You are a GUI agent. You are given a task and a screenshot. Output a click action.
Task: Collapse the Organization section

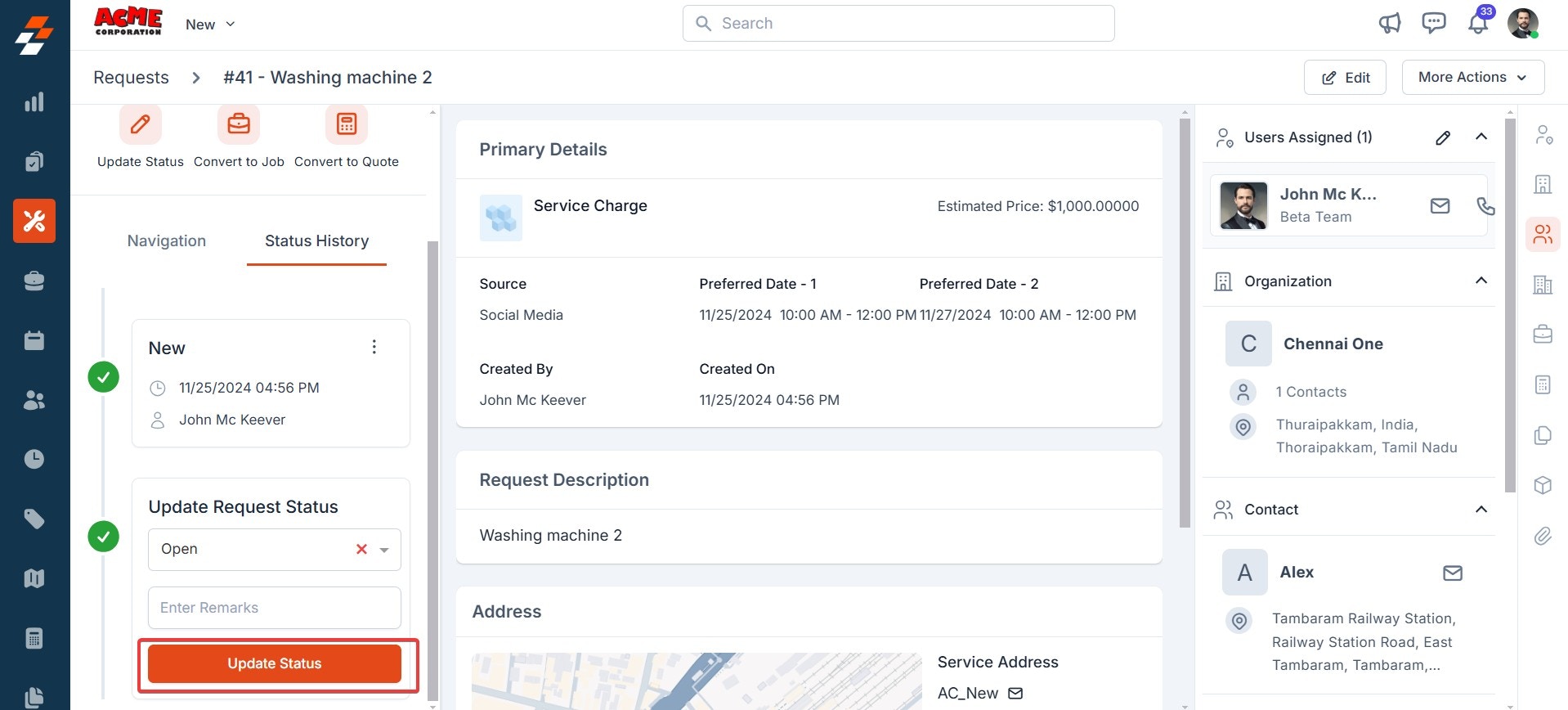pos(1481,281)
